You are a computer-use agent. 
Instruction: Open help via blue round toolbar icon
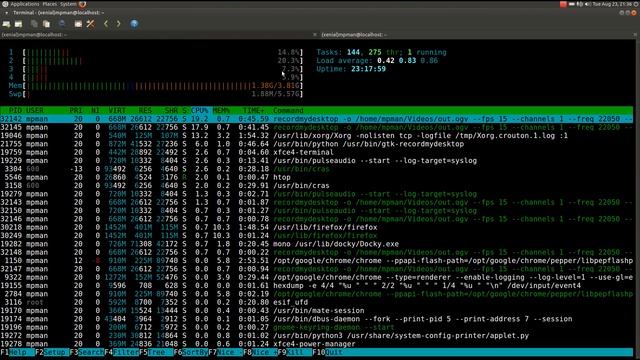[x=134, y=24]
